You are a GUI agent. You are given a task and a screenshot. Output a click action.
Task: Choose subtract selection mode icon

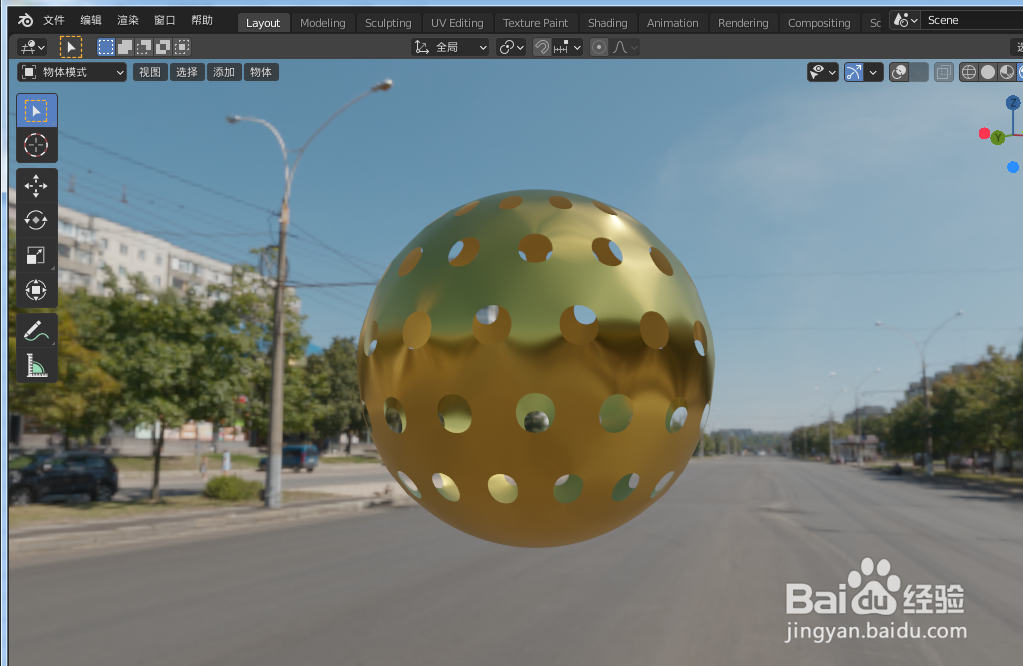click(144, 47)
